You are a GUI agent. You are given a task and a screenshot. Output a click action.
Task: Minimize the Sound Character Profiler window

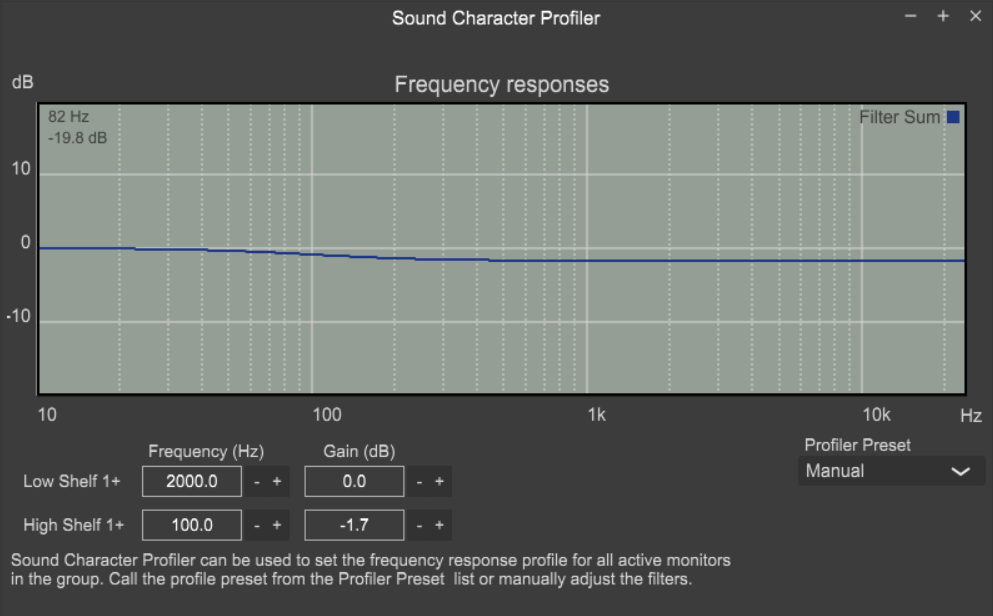coord(911,16)
